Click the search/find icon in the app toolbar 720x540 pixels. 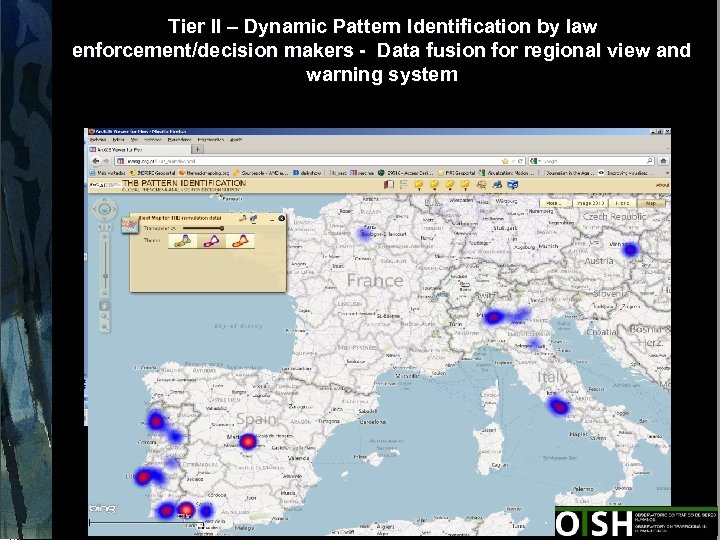point(482,185)
